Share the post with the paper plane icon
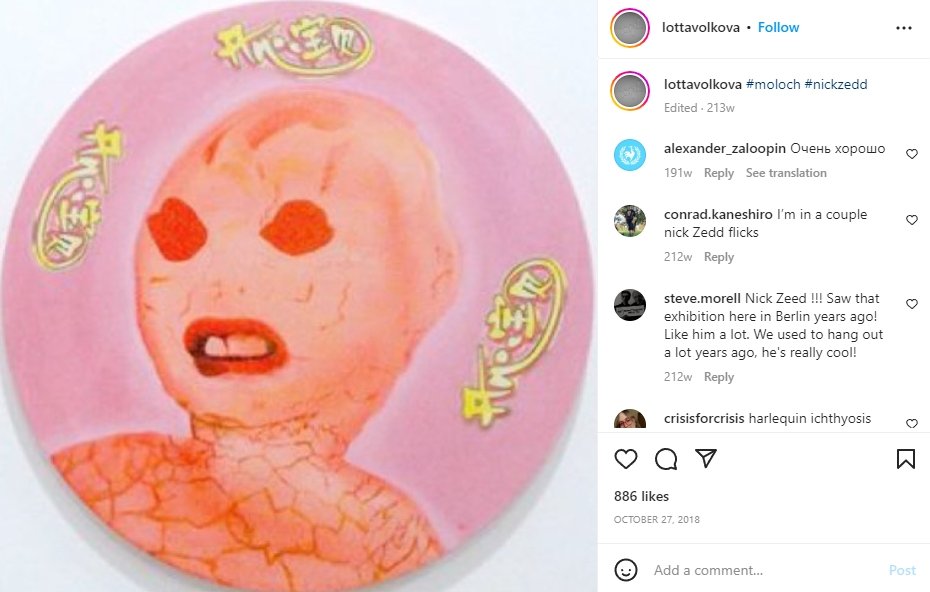Screen dimensions: 930x592 [706, 459]
